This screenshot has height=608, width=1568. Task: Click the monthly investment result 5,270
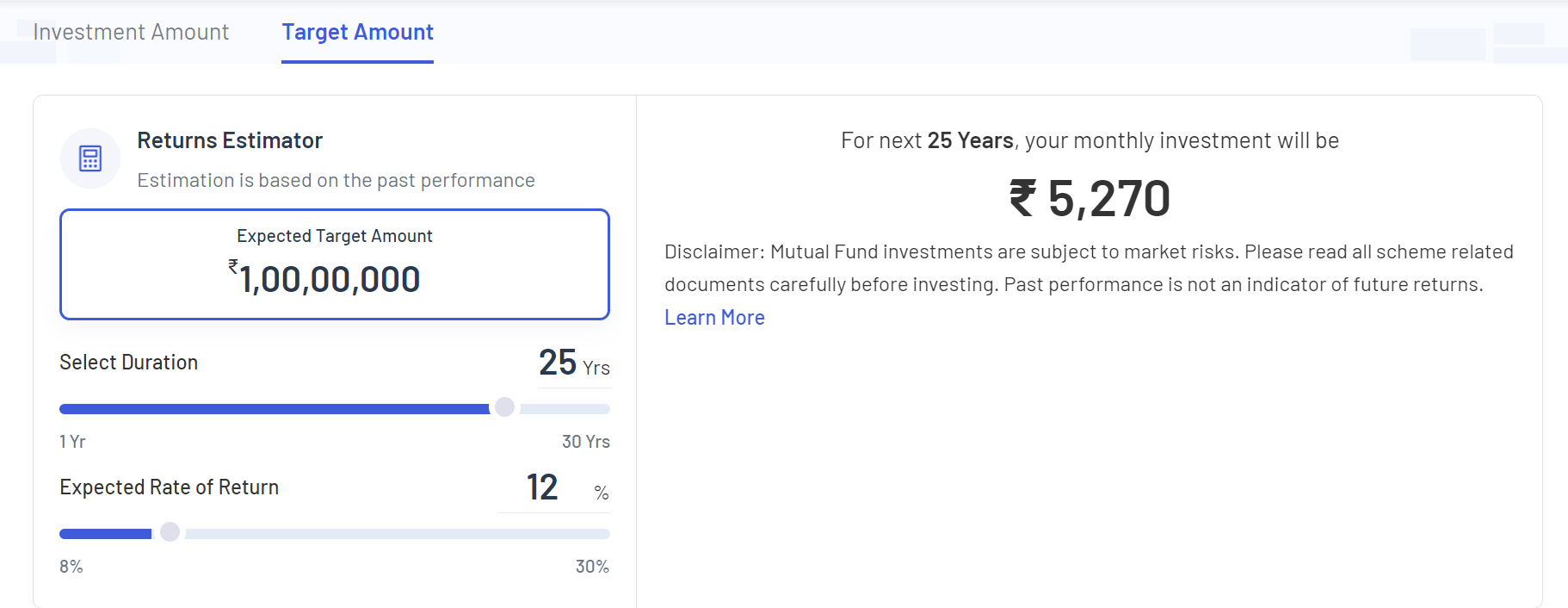point(1108,198)
